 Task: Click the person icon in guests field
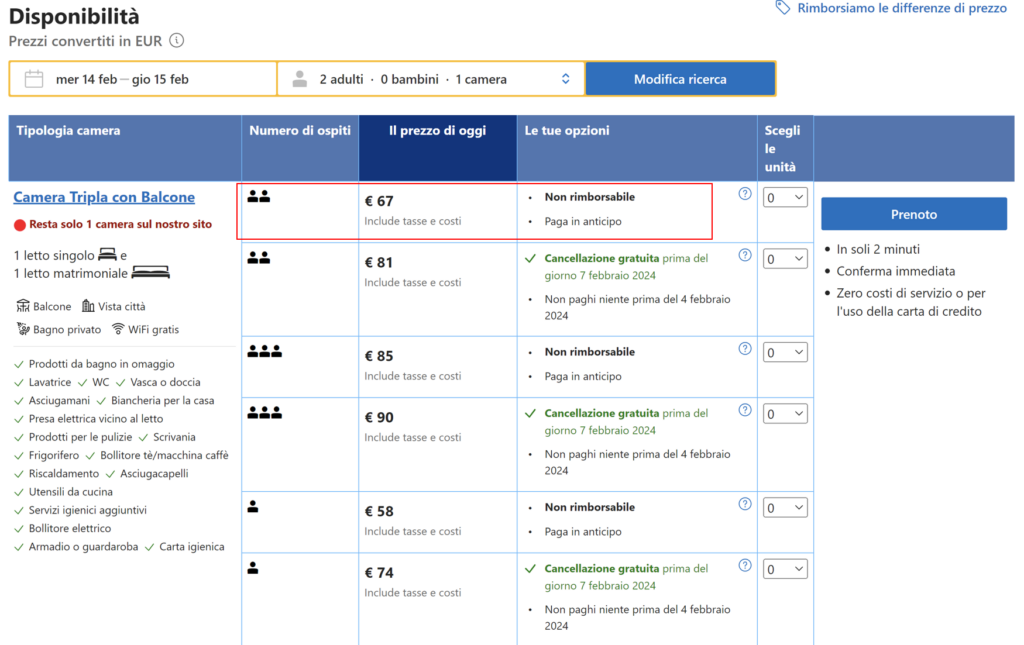click(300, 79)
